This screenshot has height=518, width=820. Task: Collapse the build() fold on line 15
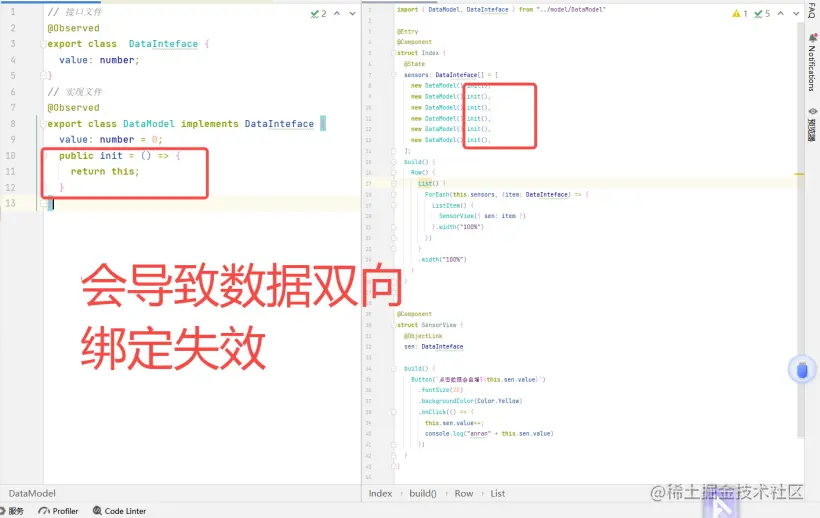pyautogui.click(x=393, y=162)
